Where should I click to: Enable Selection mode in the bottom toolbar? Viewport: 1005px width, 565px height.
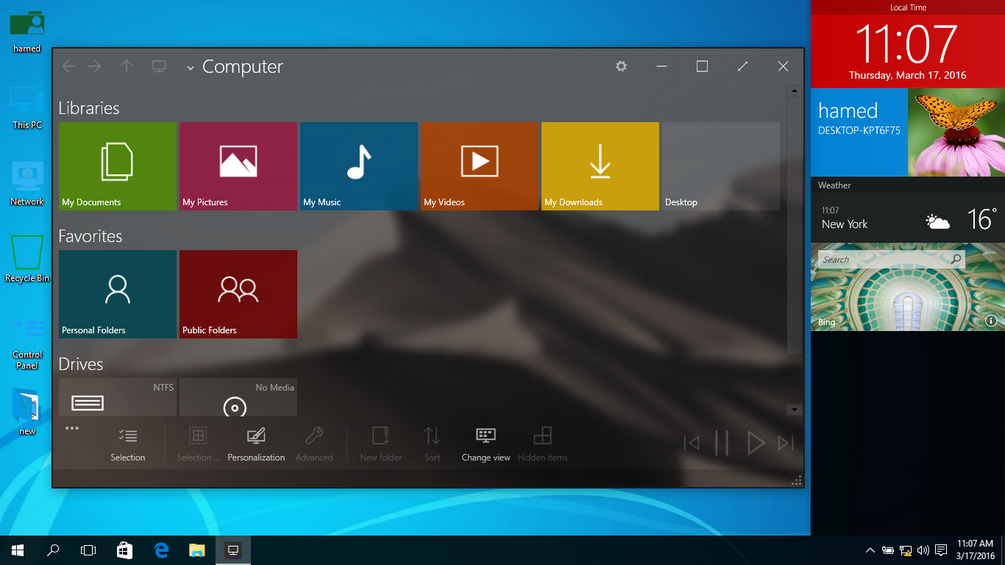click(x=128, y=444)
